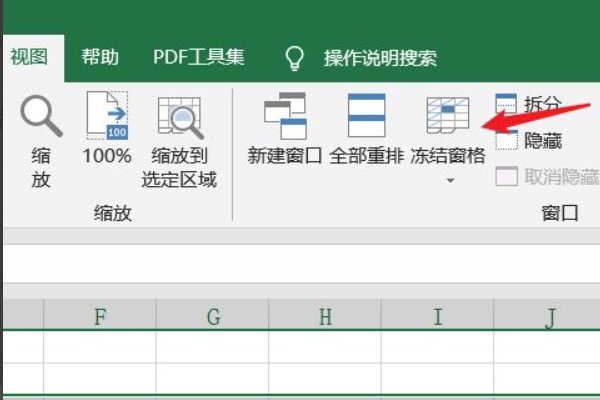Click the Unhide (取消隐藏) option
This screenshot has height=400, width=600.
(547, 176)
